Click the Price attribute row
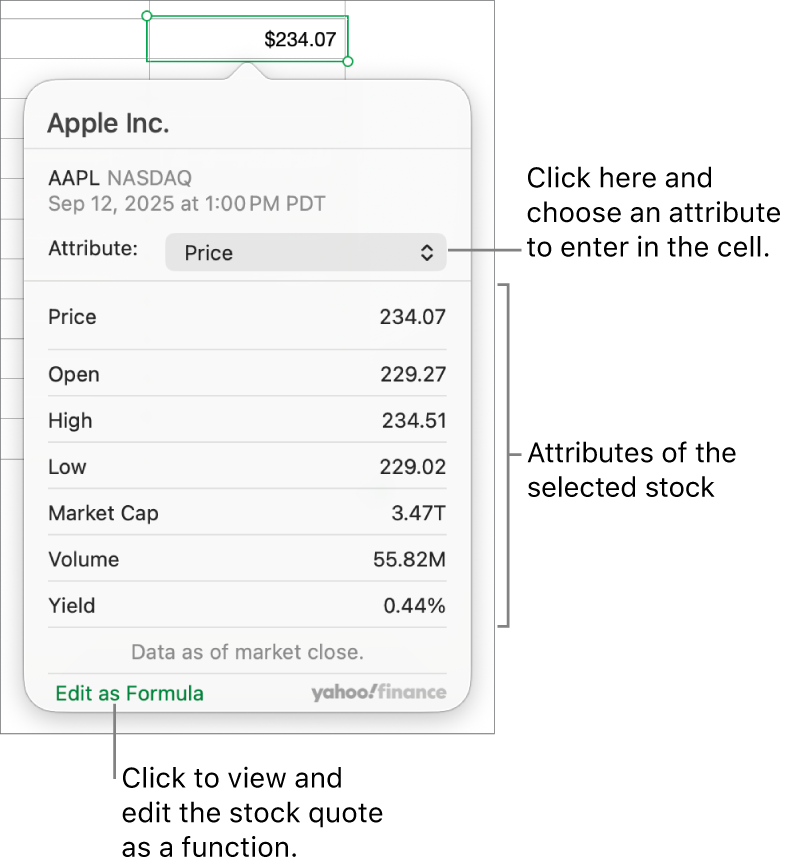 point(247,317)
